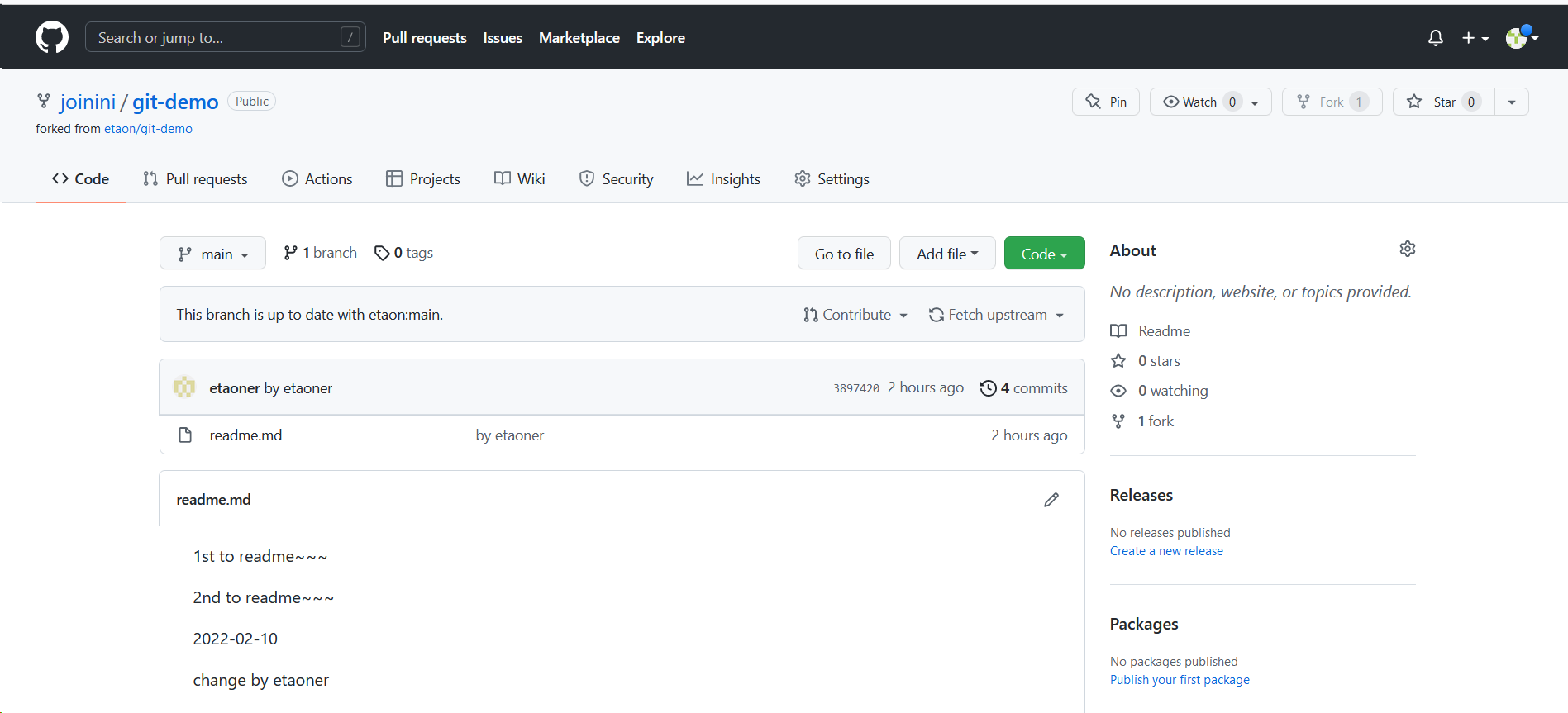The height and width of the screenshot is (713, 1568).
Task: Expand the Add file dropdown
Action: 947,253
